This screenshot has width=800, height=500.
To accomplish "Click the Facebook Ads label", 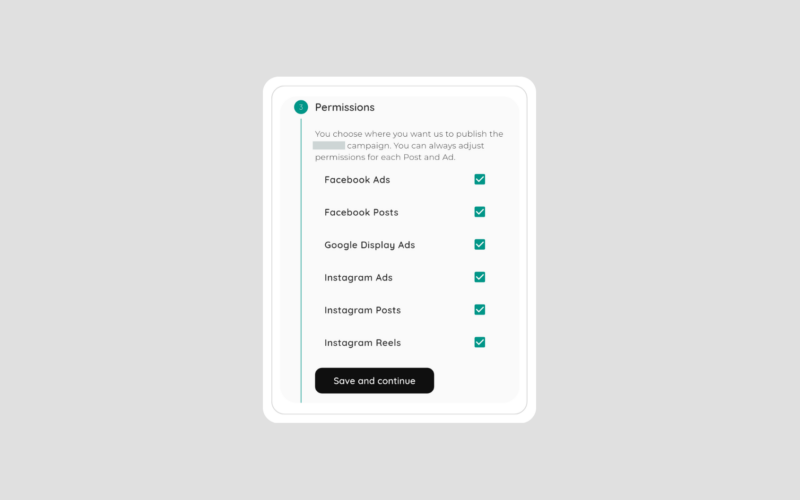I will (x=357, y=180).
